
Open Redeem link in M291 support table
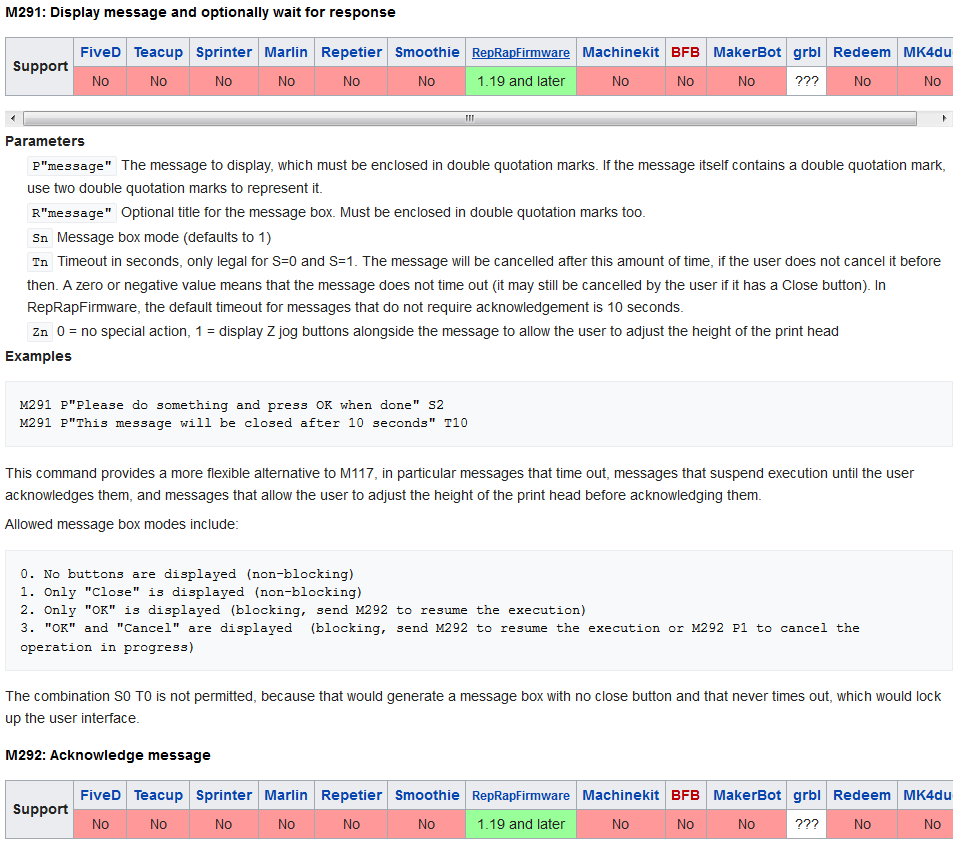862,52
